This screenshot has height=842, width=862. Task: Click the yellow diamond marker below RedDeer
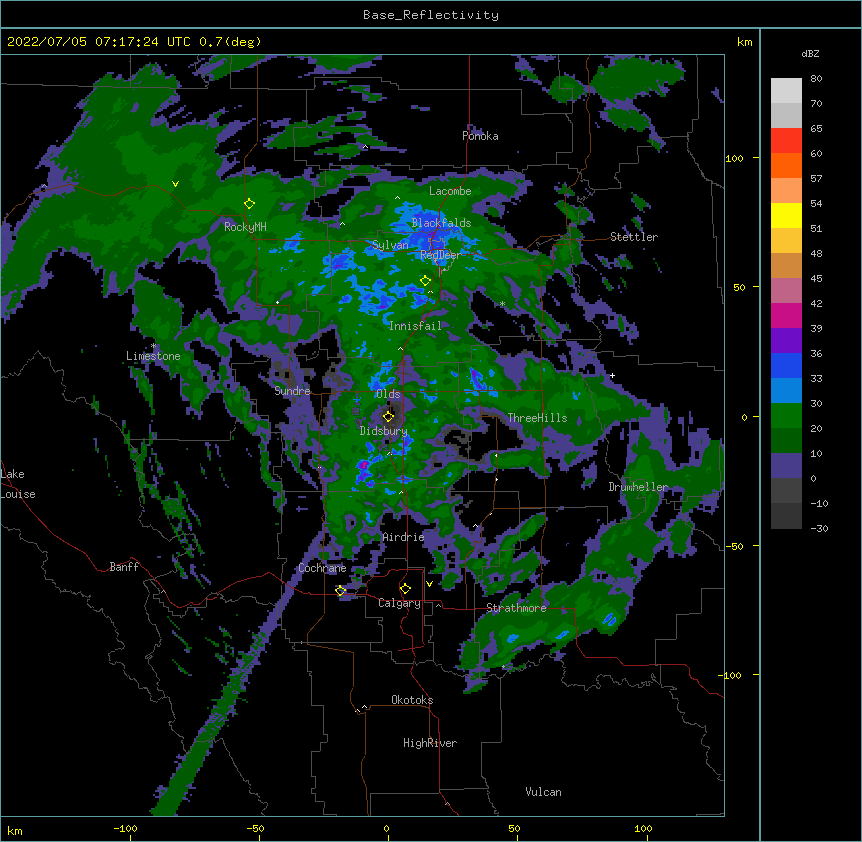425,281
